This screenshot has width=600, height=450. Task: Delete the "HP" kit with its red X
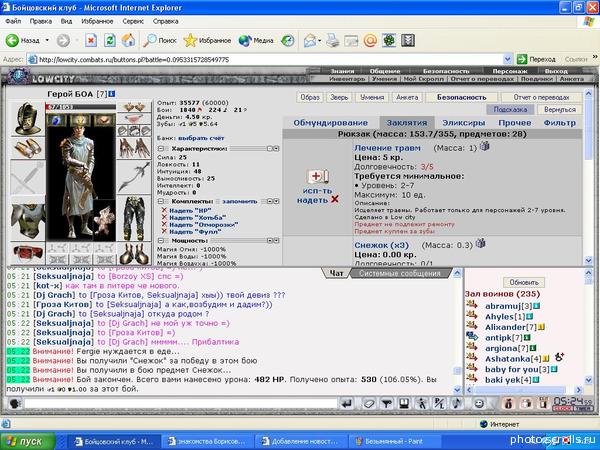[x=164, y=210]
